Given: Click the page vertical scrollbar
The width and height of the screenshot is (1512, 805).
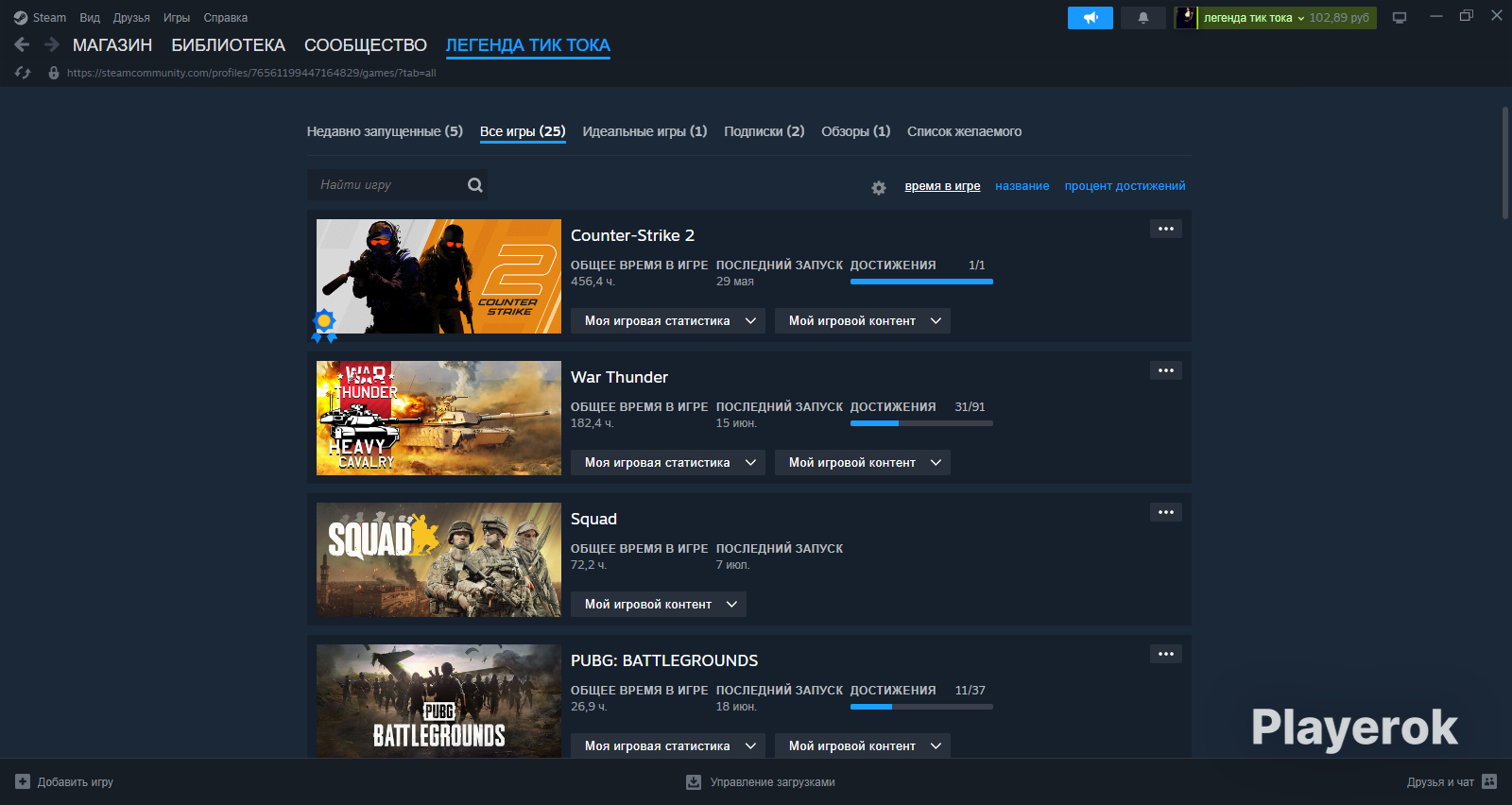Looking at the screenshot, I should [x=1505, y=163].
